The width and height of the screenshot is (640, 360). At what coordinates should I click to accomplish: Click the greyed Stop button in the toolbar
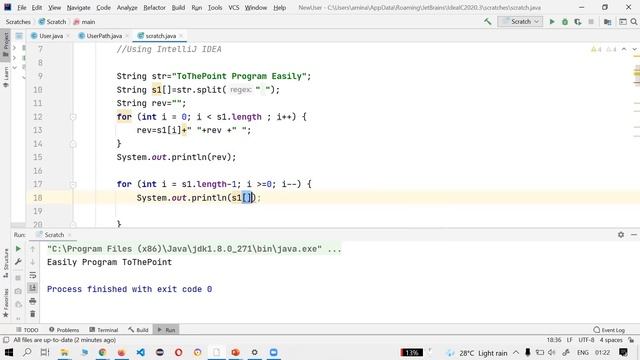pos(591,22)
